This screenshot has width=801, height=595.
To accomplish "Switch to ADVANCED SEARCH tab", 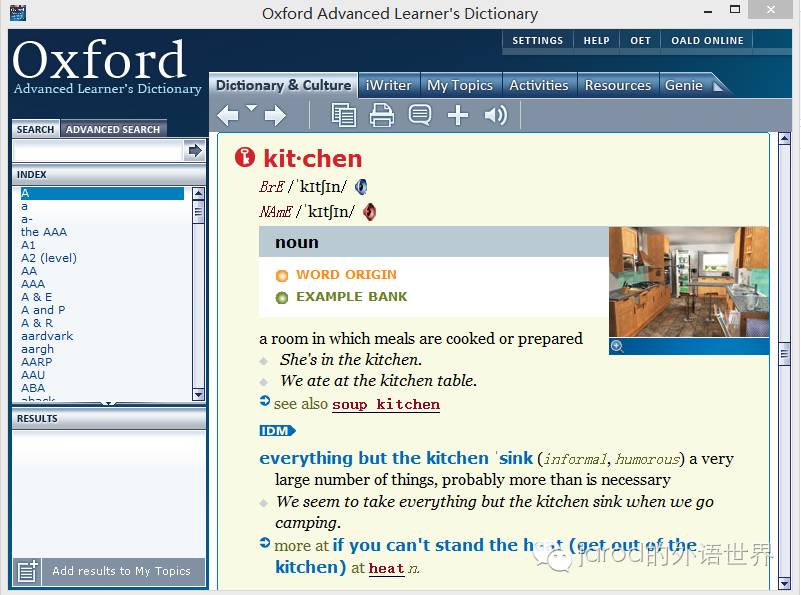I will 113,129.
